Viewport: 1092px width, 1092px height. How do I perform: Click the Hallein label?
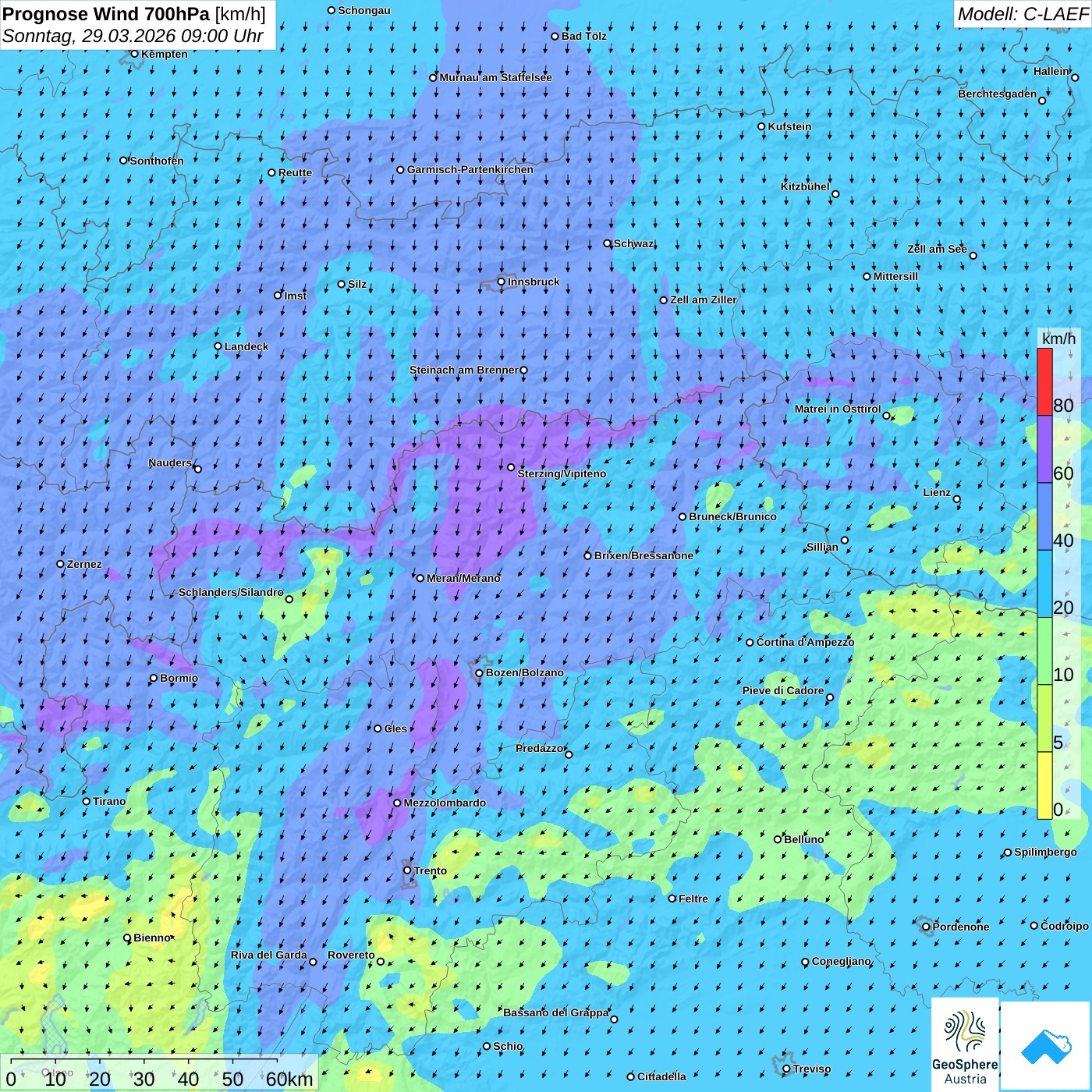coord(1051,71)
